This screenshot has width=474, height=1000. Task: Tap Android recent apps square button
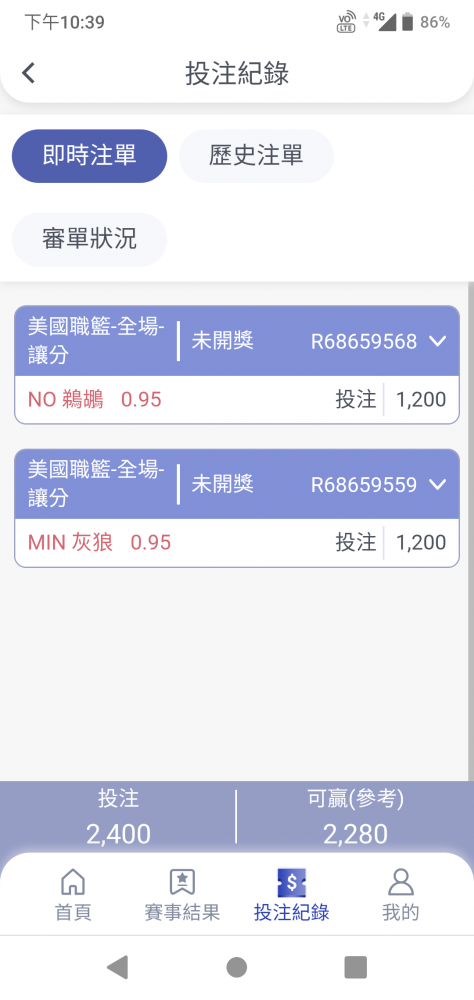[355, 967]
